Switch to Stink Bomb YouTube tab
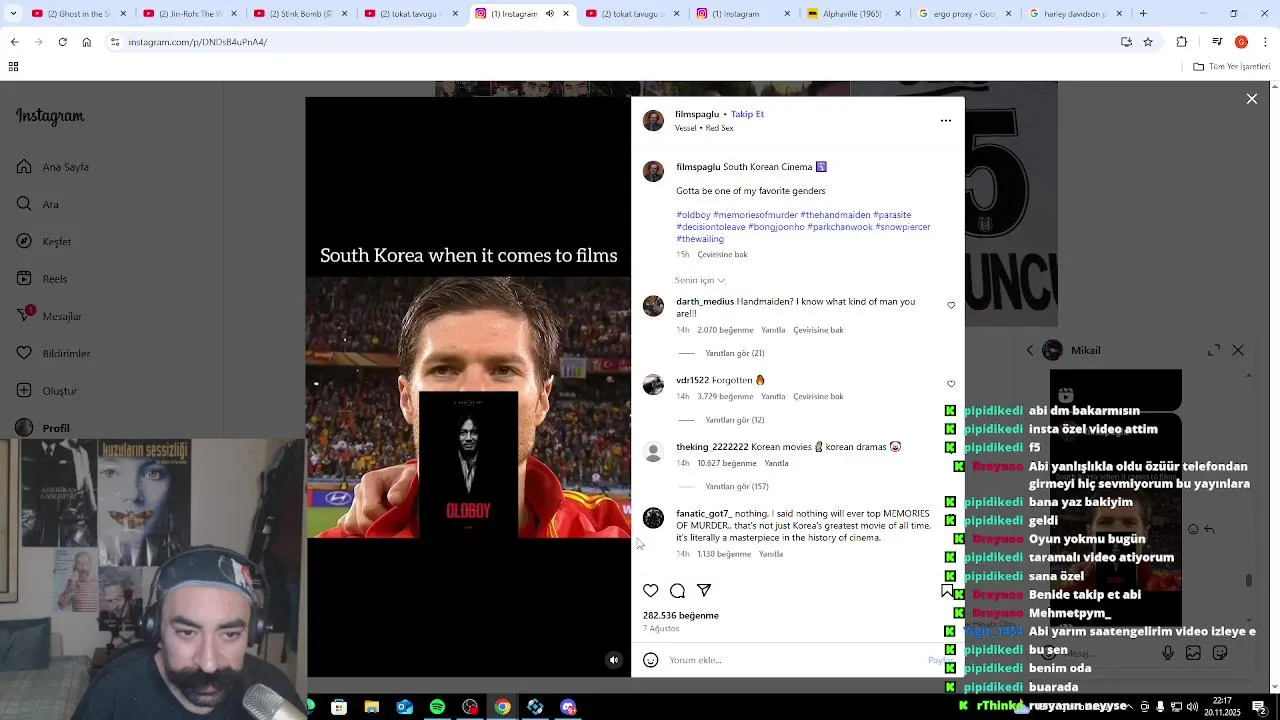 tap(300, 14)
